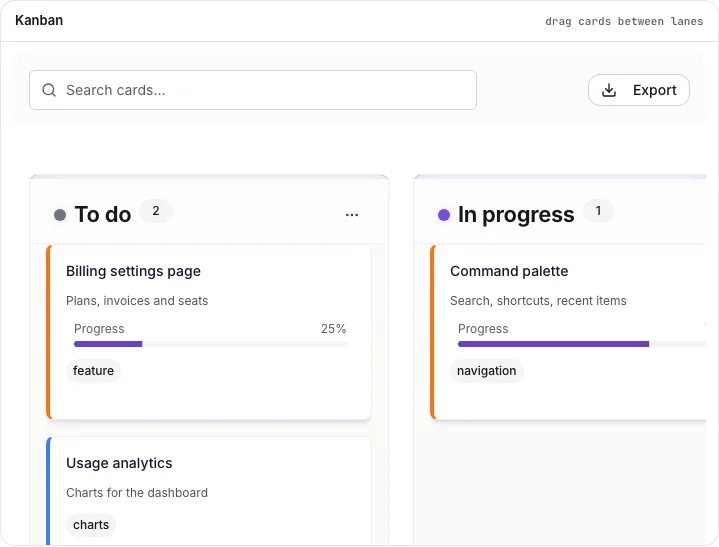Open the Command palette card
The image size is (719, 547).
(x=568, y=332)
